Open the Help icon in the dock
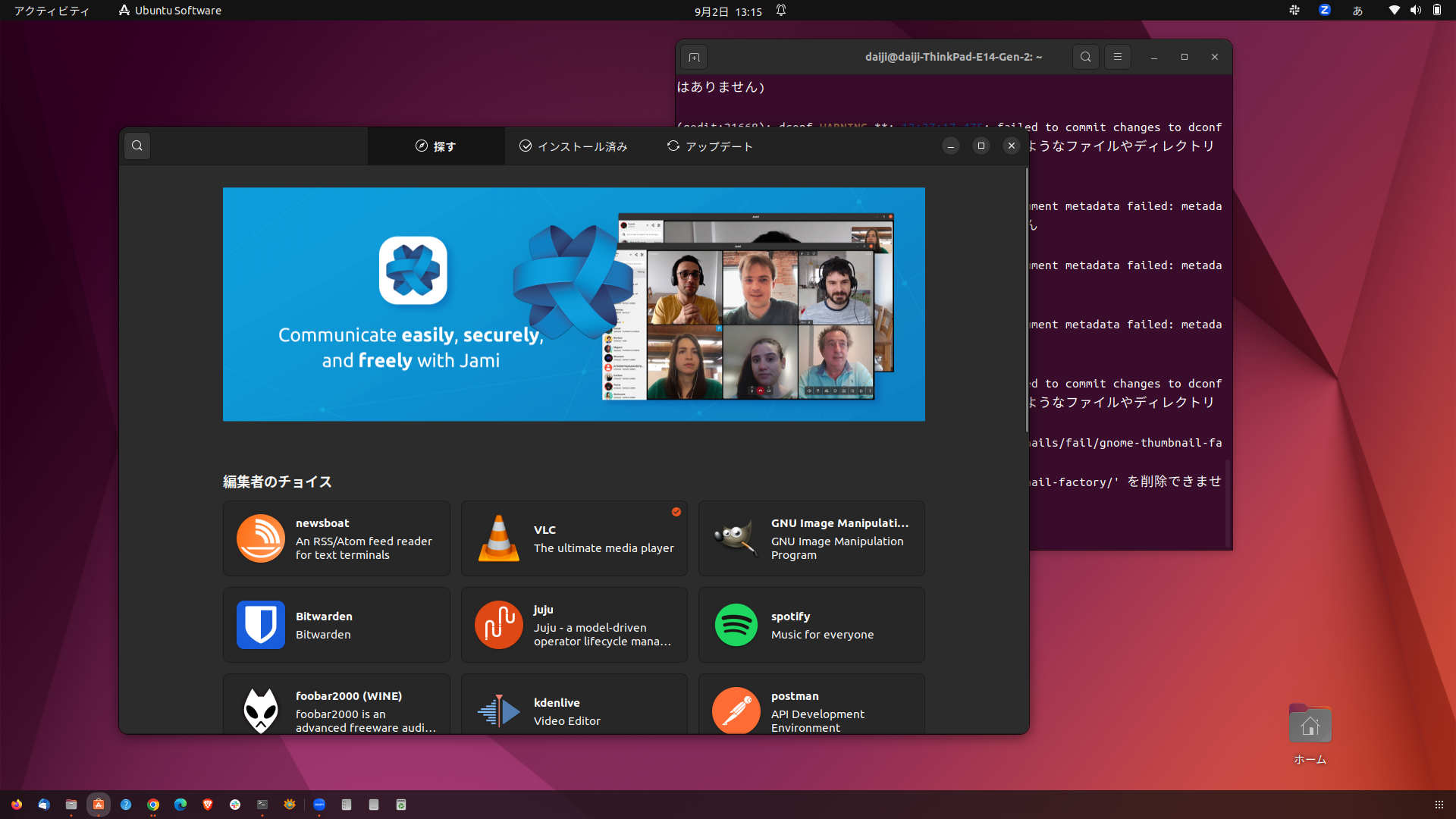The image size is (1456, 819). coord(126,805)
